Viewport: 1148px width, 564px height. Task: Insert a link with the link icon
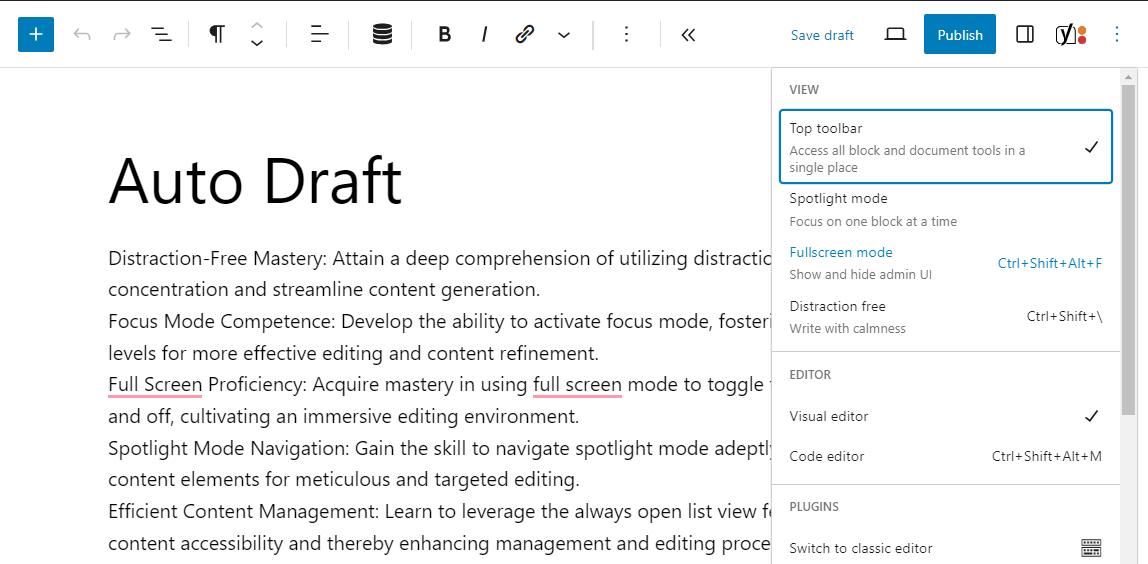[x=525, y=35]
